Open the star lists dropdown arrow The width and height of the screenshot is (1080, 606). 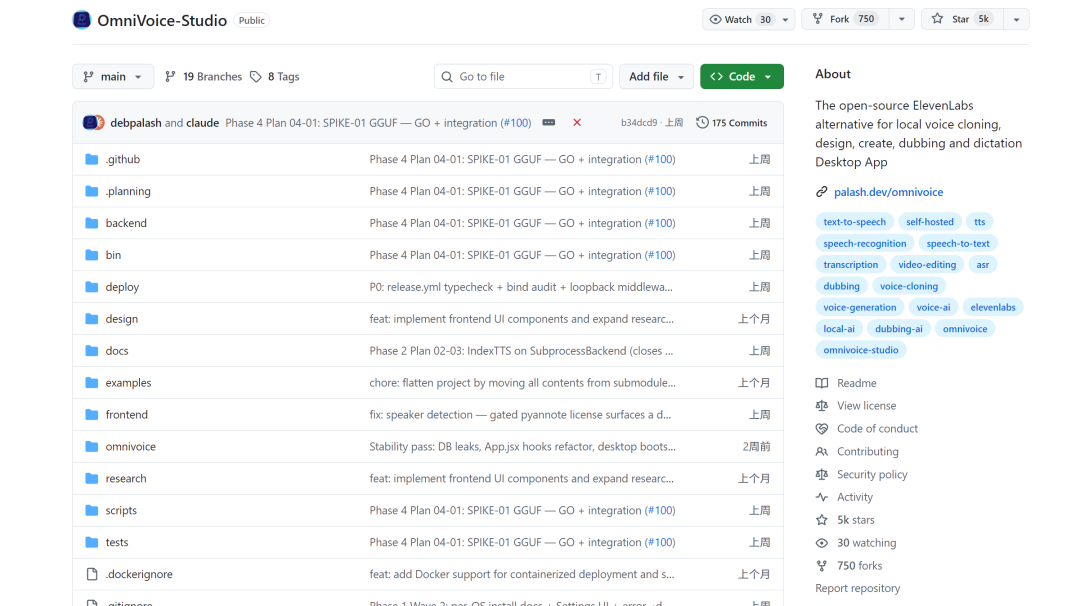tap(1017, 19)
